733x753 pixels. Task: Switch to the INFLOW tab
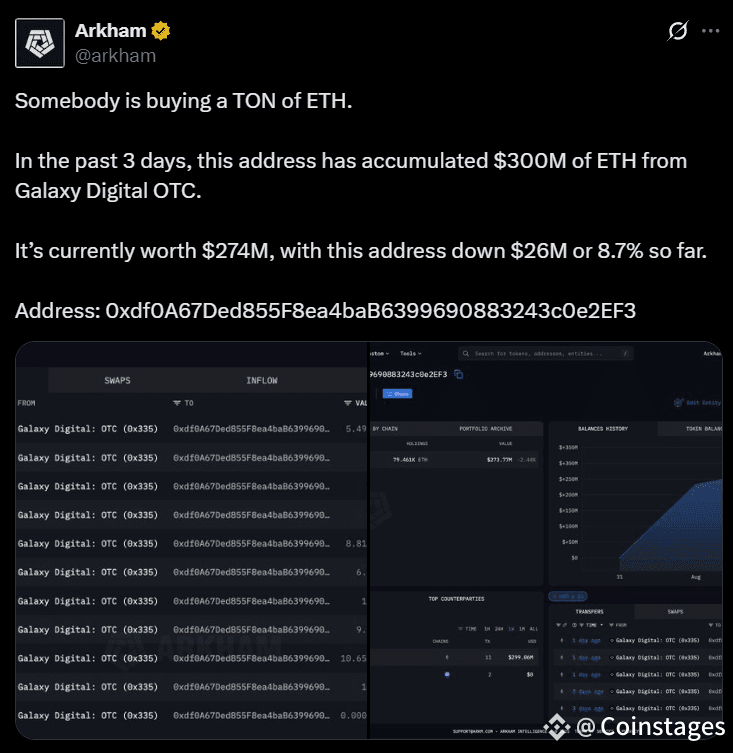(262, 380)
